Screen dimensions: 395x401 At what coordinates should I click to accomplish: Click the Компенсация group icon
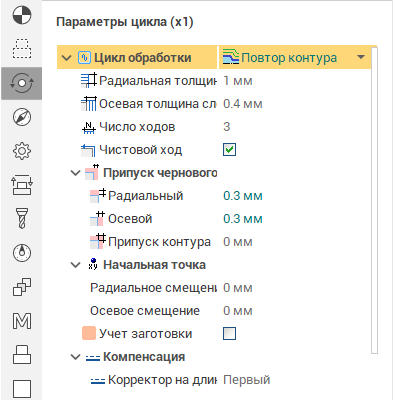click(93, 358)
